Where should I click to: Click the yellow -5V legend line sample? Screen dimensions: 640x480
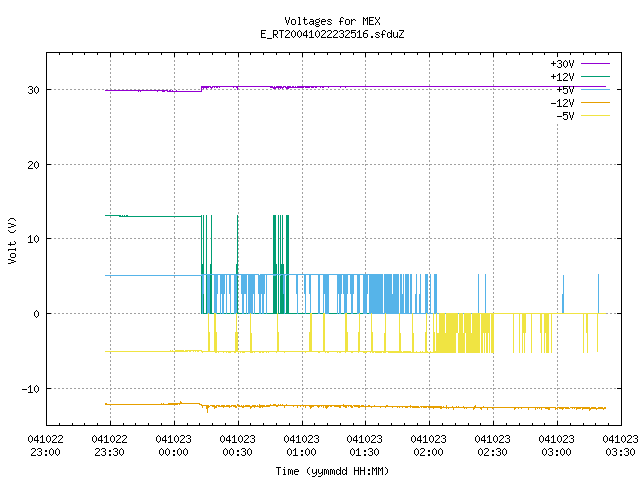[596, 116]
